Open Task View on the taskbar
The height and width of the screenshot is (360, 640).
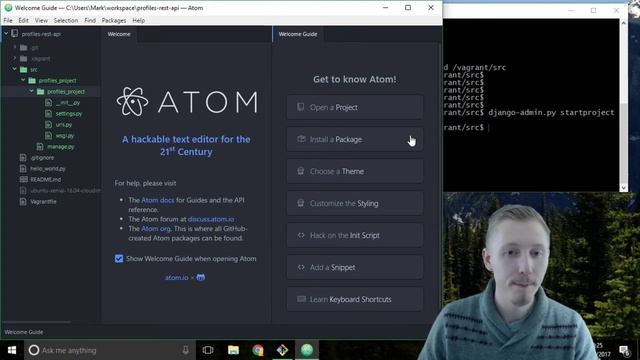coord(208,350)
